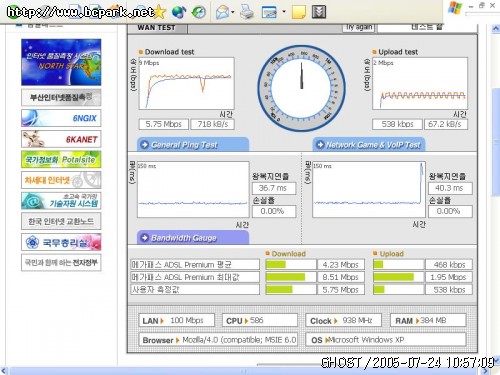Open the Bandwidth Gauge section
500x375 pixels.
pyautogui.click(x=193, y=238)
